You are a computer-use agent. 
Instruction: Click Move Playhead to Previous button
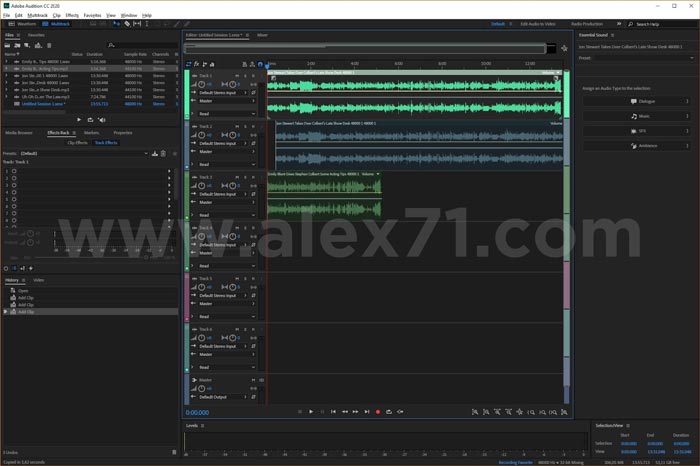(333, 412)
